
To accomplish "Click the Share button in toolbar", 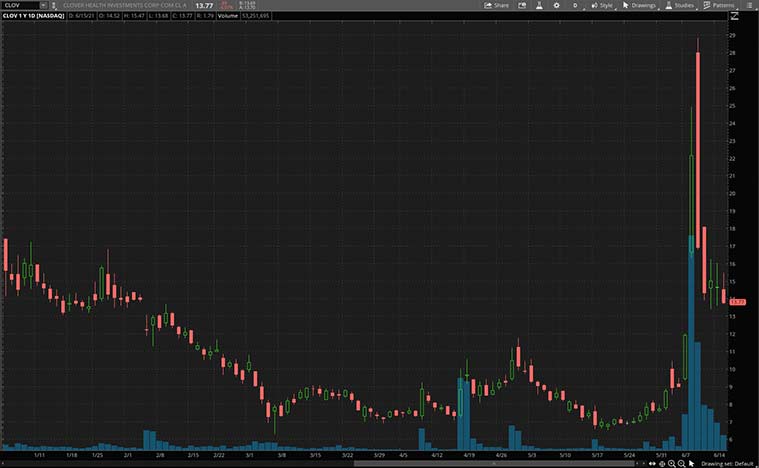I will 496,5.
